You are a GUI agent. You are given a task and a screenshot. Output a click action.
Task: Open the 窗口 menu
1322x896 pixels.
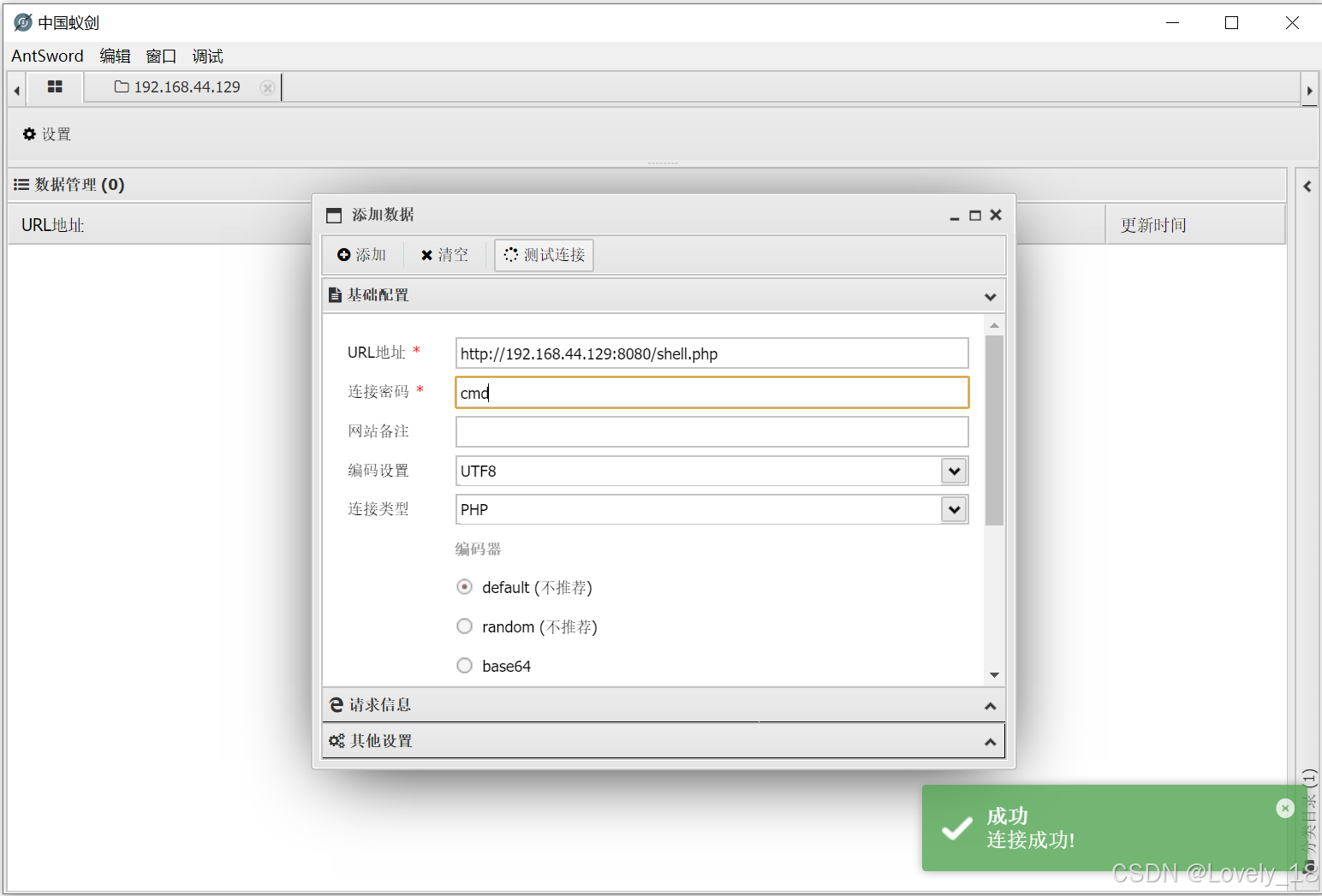pos(161,56)
